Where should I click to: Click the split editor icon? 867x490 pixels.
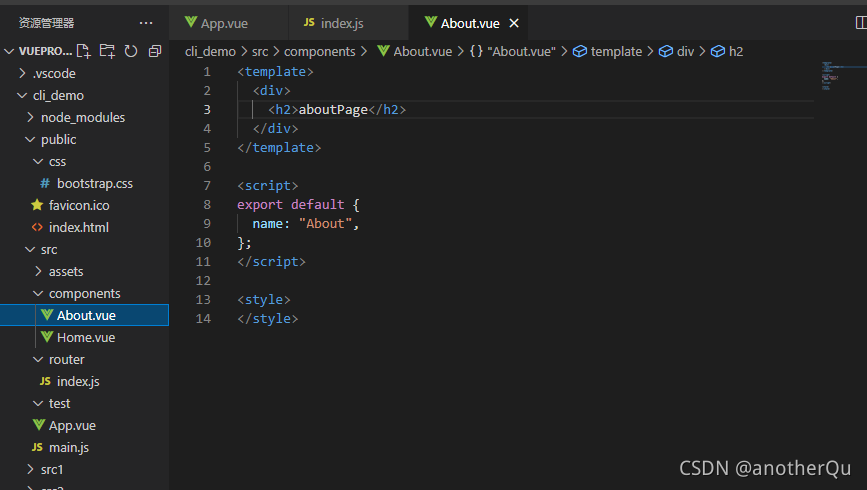click(x=861, y=23)
